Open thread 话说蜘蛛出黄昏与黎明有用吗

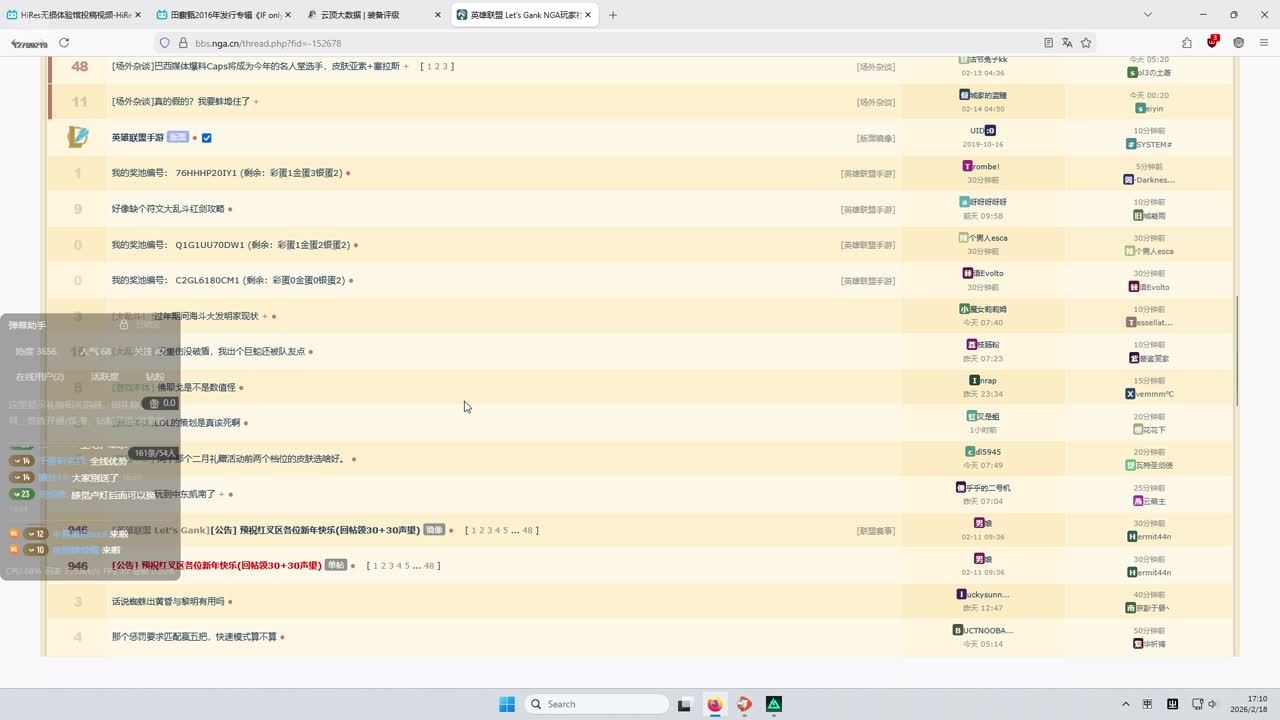click(x=168, y=602)
